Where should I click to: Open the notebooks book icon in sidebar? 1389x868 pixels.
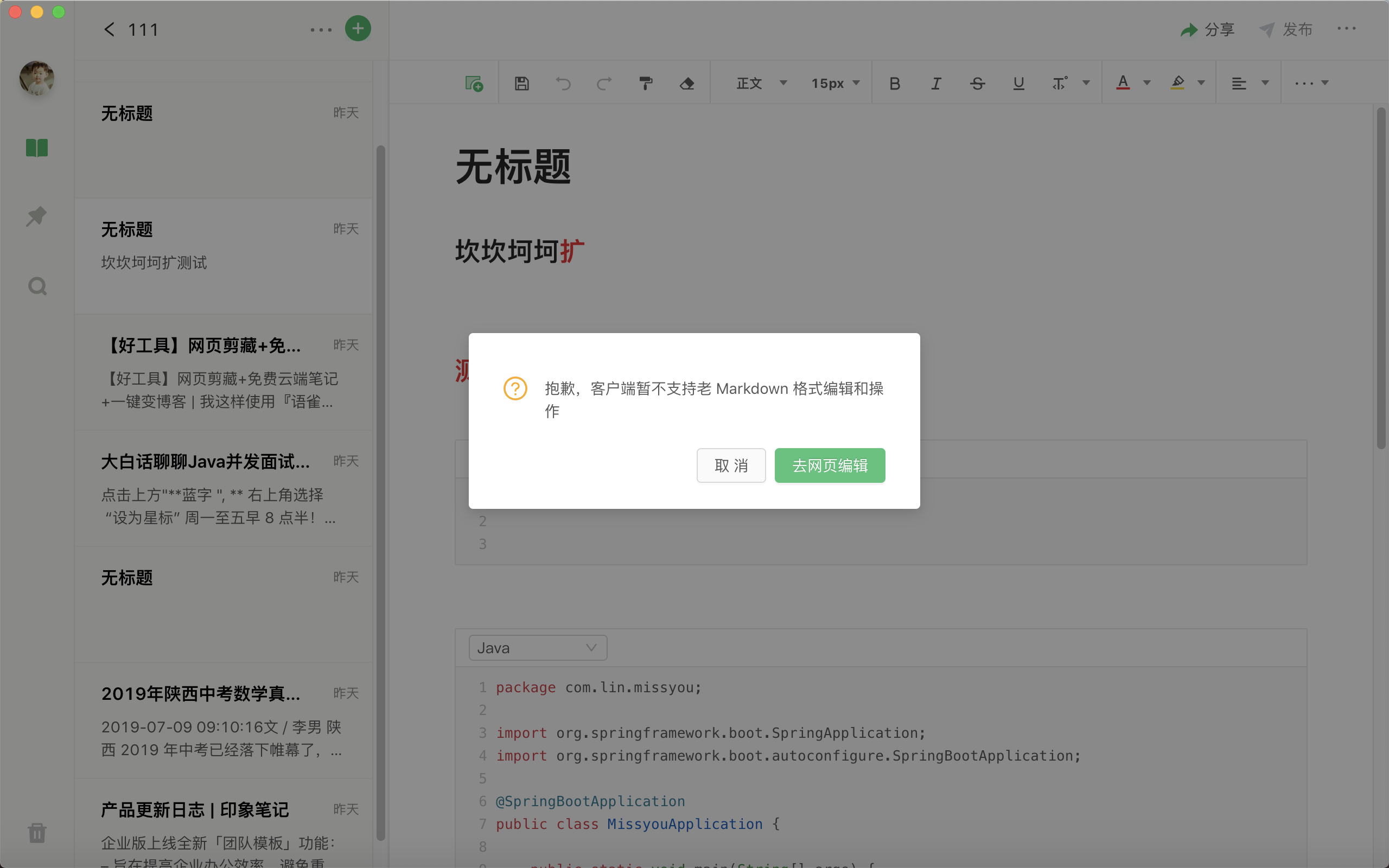[x=37, y=148]
